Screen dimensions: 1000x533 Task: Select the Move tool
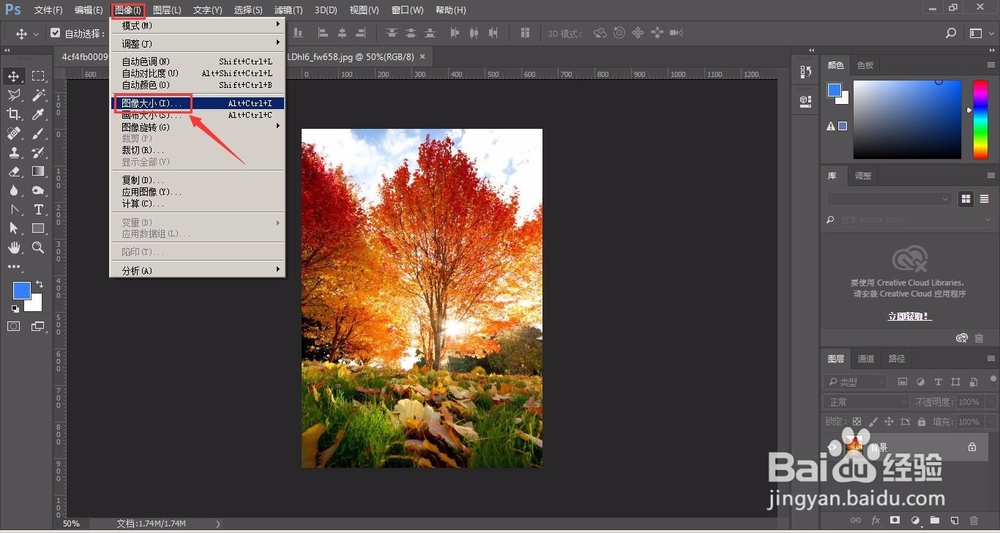click(13, 77)
